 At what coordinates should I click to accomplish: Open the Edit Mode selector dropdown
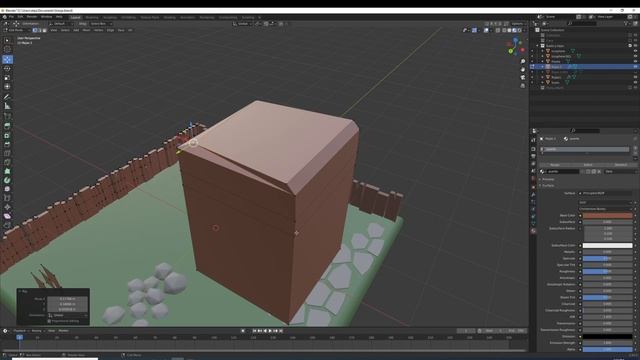(x=16, y=30)
